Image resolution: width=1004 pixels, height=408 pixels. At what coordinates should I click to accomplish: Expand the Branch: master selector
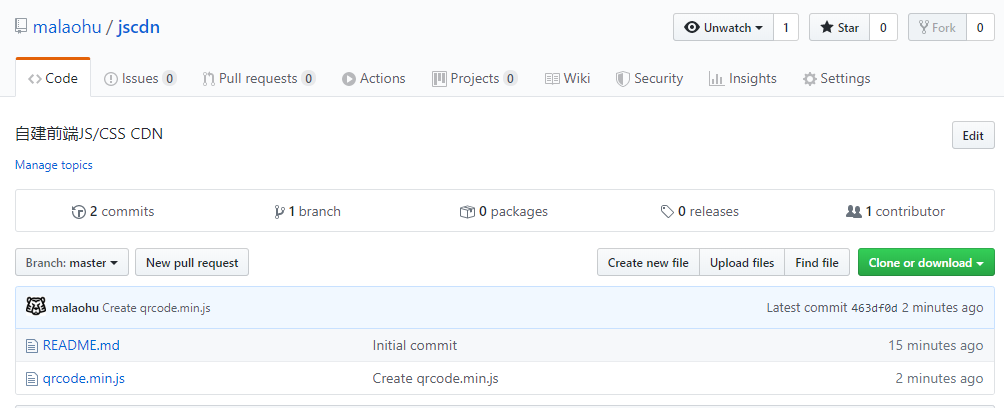(71, 263)
